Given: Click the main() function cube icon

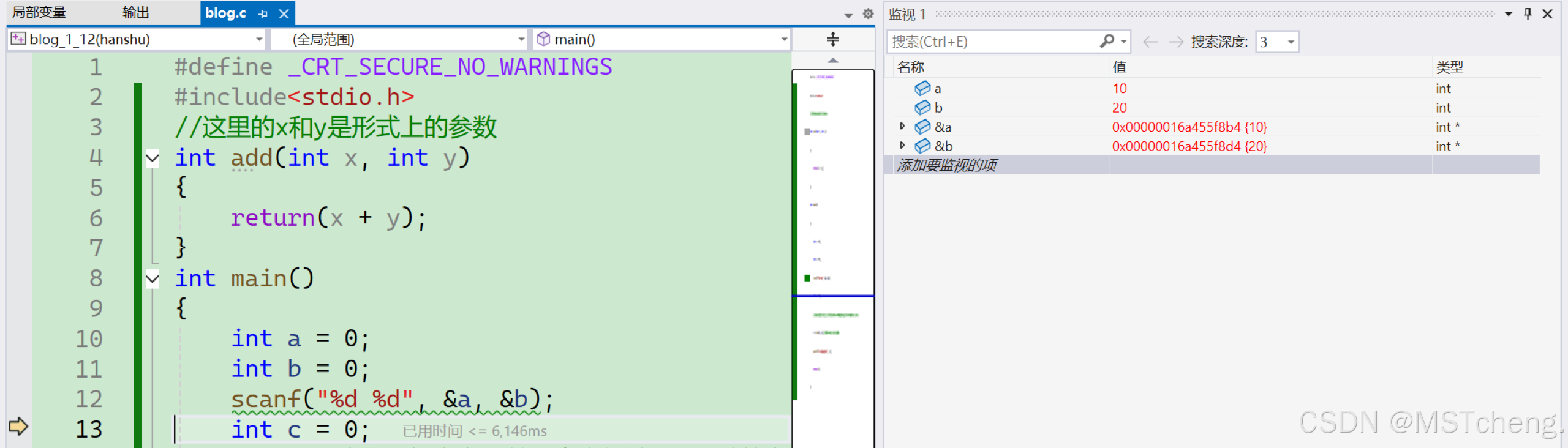Looking at the screenshot, I should 543,39.
